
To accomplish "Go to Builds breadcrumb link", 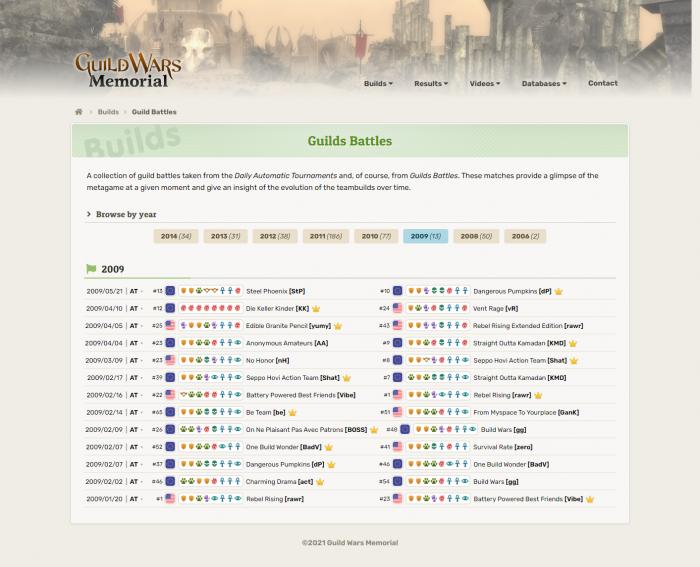I will (x=108, y=112).
